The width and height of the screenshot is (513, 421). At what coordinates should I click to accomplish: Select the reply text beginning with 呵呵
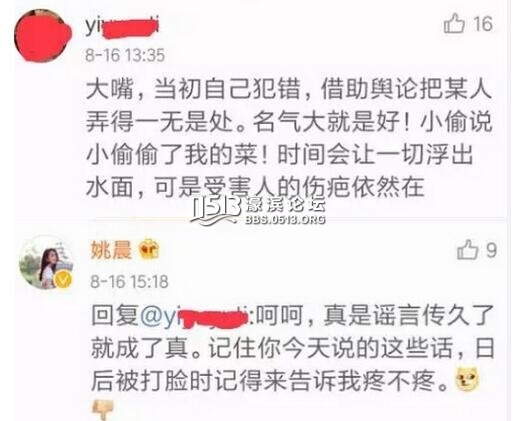click(x=293, y=348)
